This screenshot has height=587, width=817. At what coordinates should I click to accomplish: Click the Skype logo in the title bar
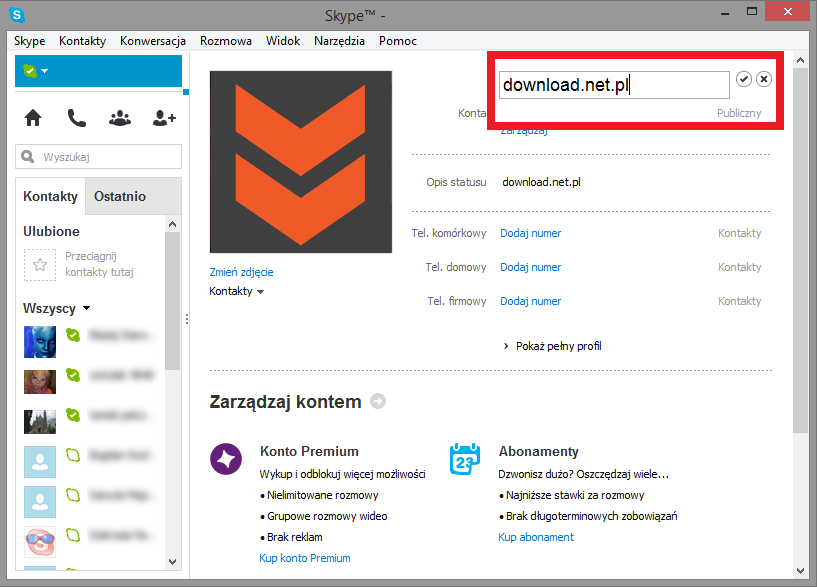point(17,15)
